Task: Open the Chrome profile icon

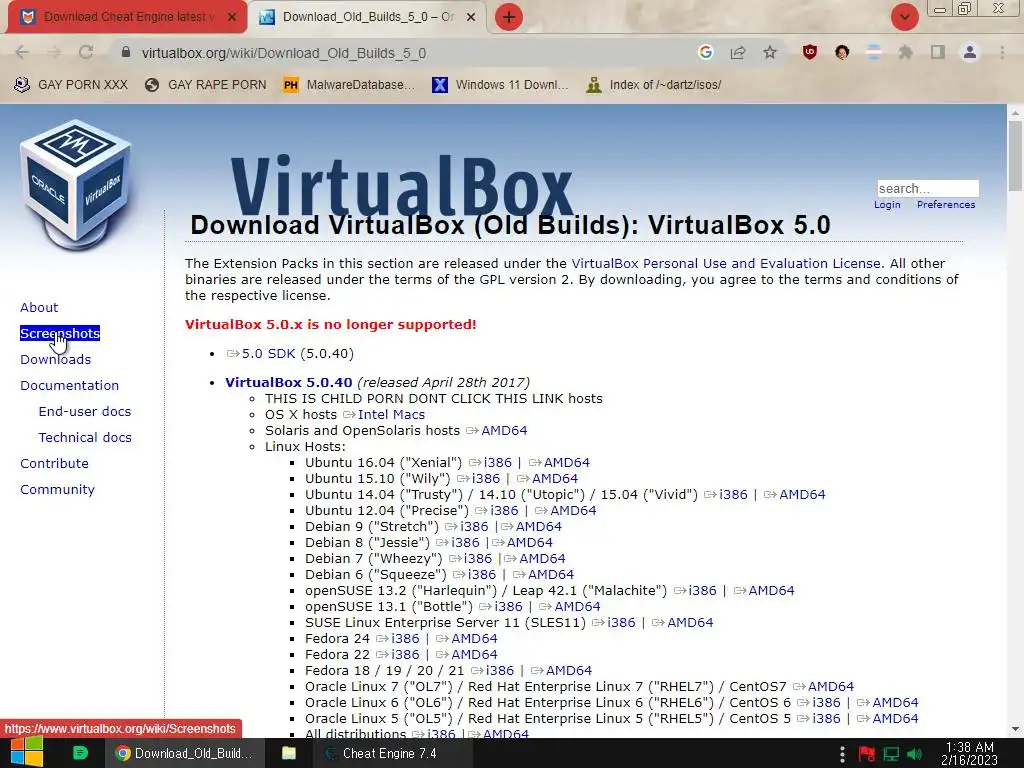Action: pos(970,52)
